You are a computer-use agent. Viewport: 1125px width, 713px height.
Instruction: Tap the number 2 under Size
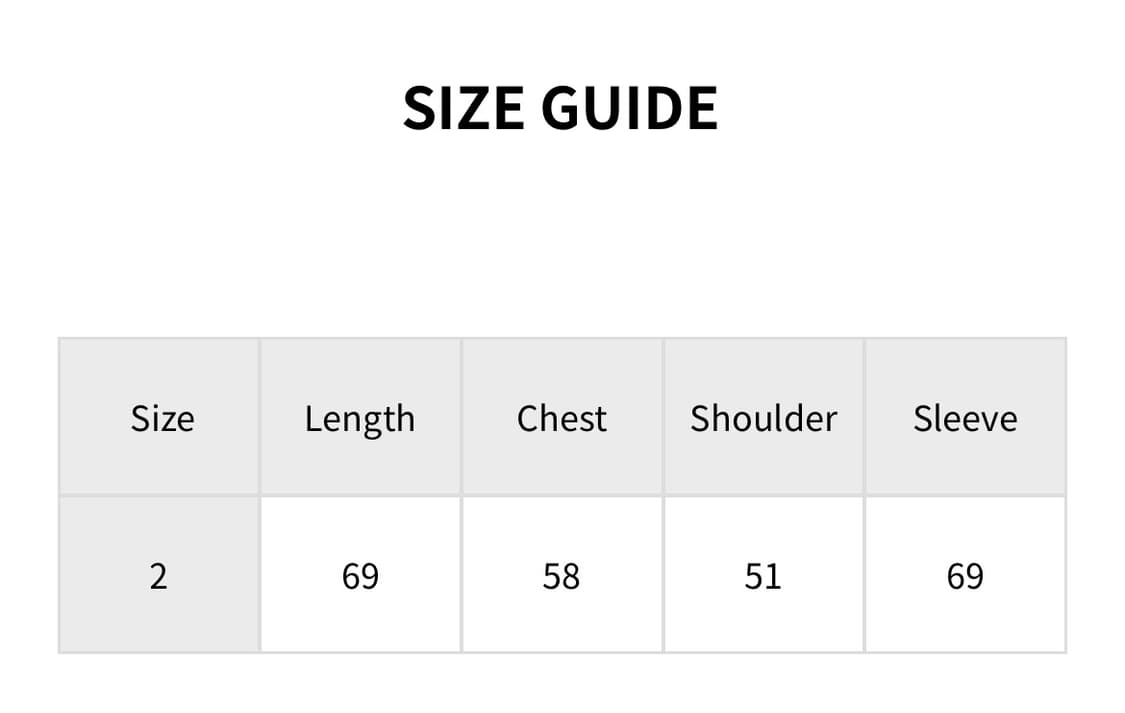(x=159, y=576)
